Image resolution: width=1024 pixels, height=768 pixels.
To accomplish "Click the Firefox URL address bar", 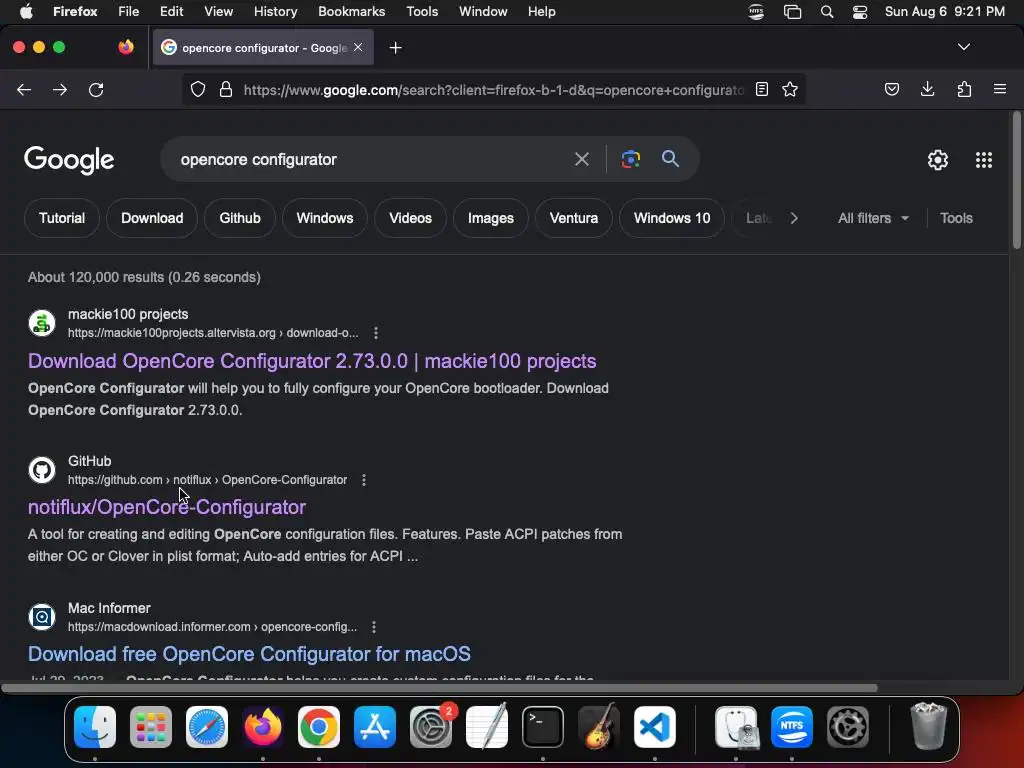I will pos(494,89).
